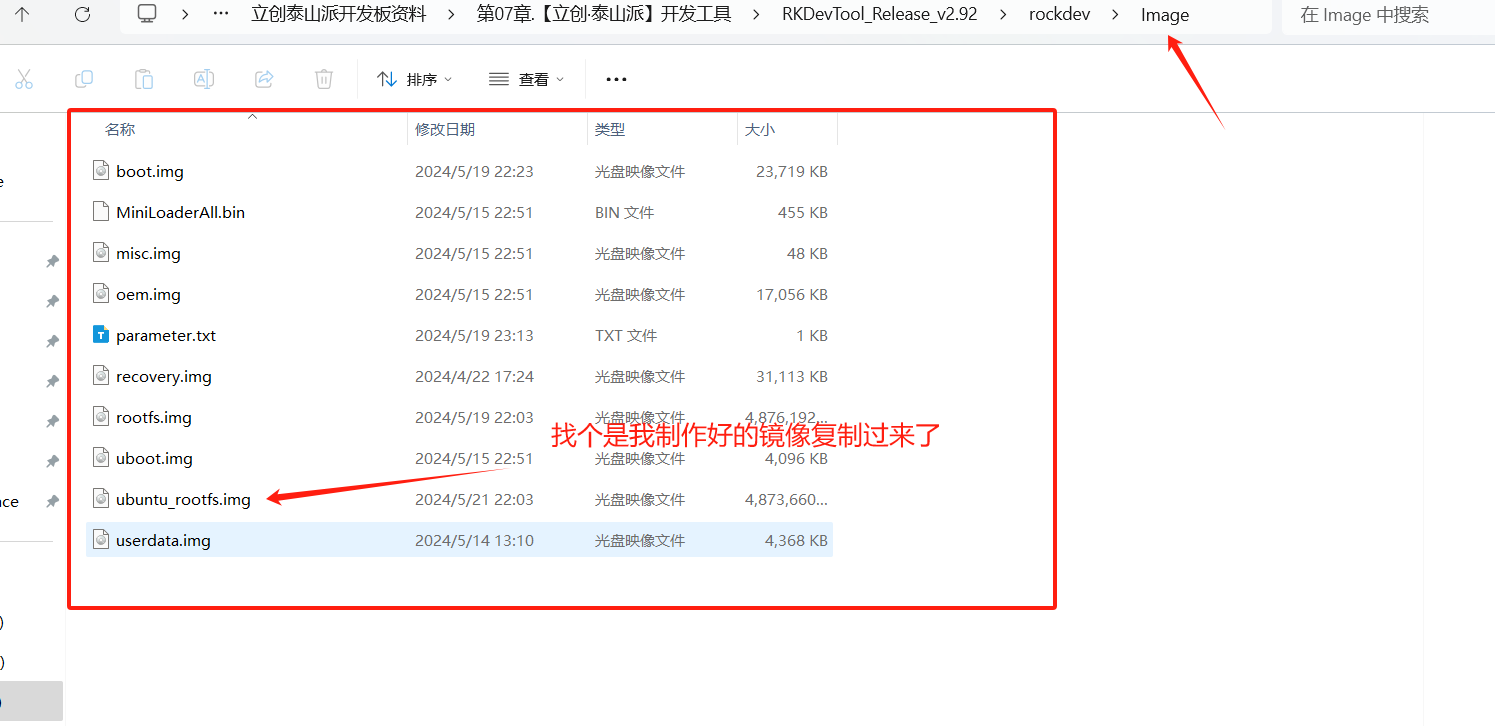Viewport: 1495px width, 726px height.
Task: Select file name rootfs.img
Action: [x=153, y=417]
